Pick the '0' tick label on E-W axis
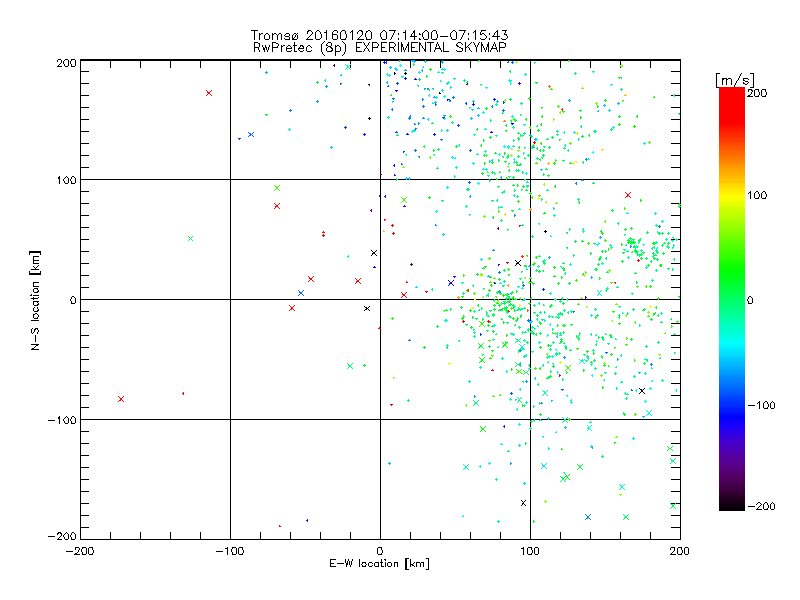800x600 pixels. coord(380,551)
